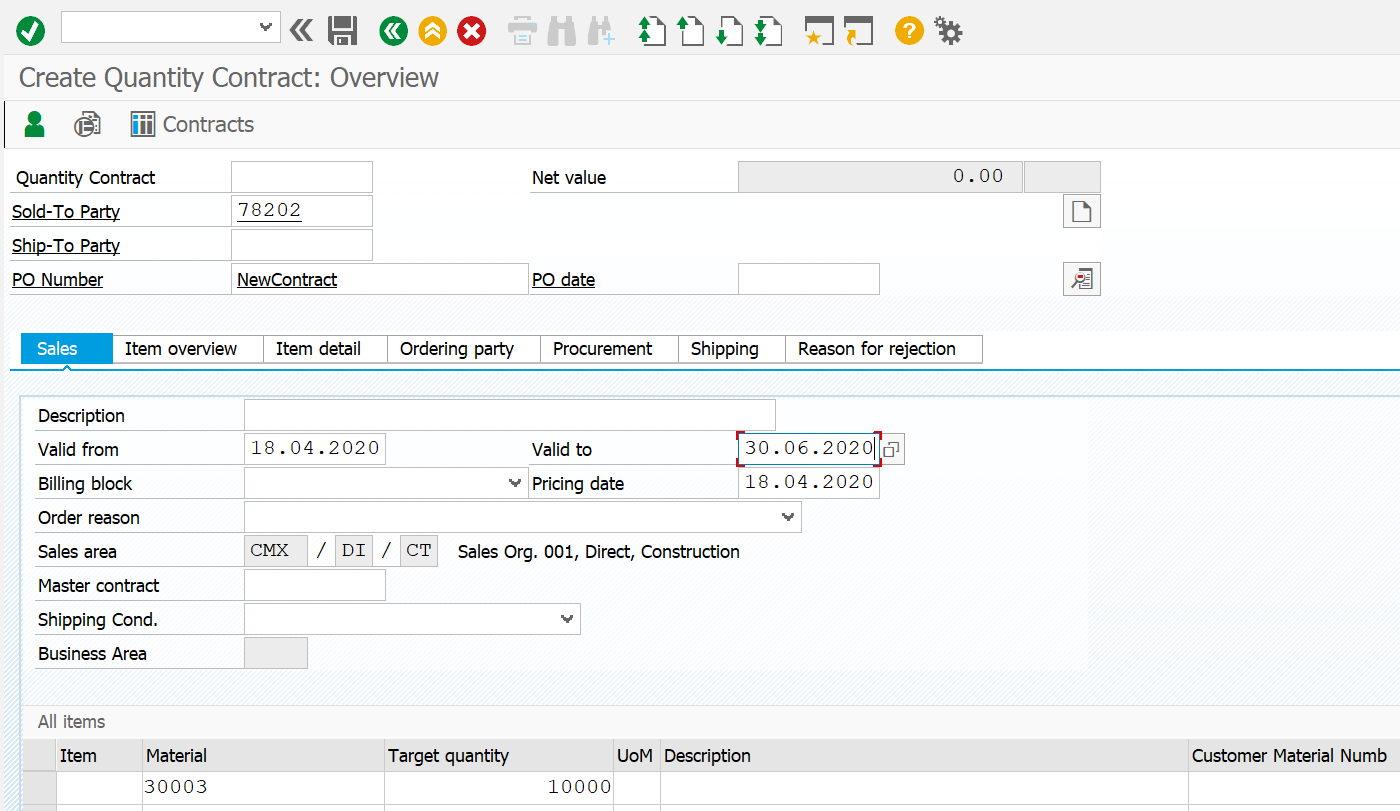Click the green person partner icon
The image size is (1400, 811).
[x=35, y=124]
